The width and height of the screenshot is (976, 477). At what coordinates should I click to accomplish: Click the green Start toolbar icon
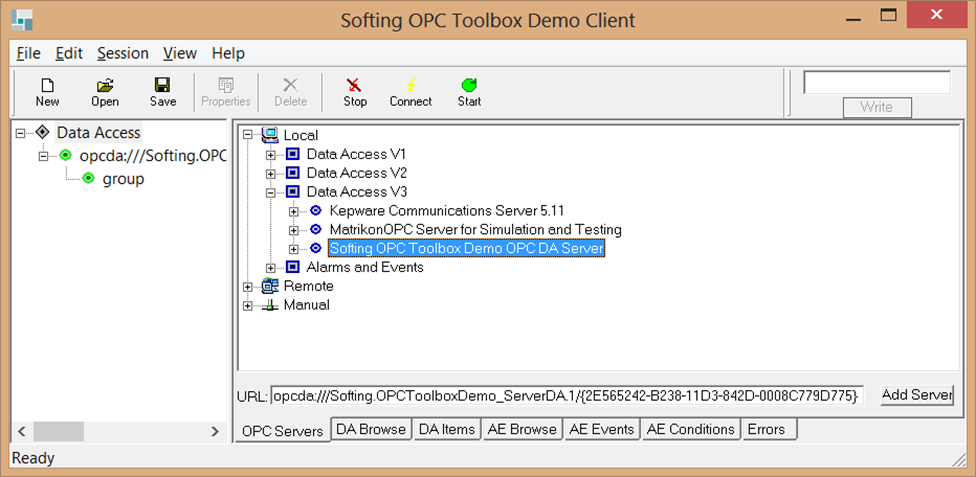tap(469, 85)
